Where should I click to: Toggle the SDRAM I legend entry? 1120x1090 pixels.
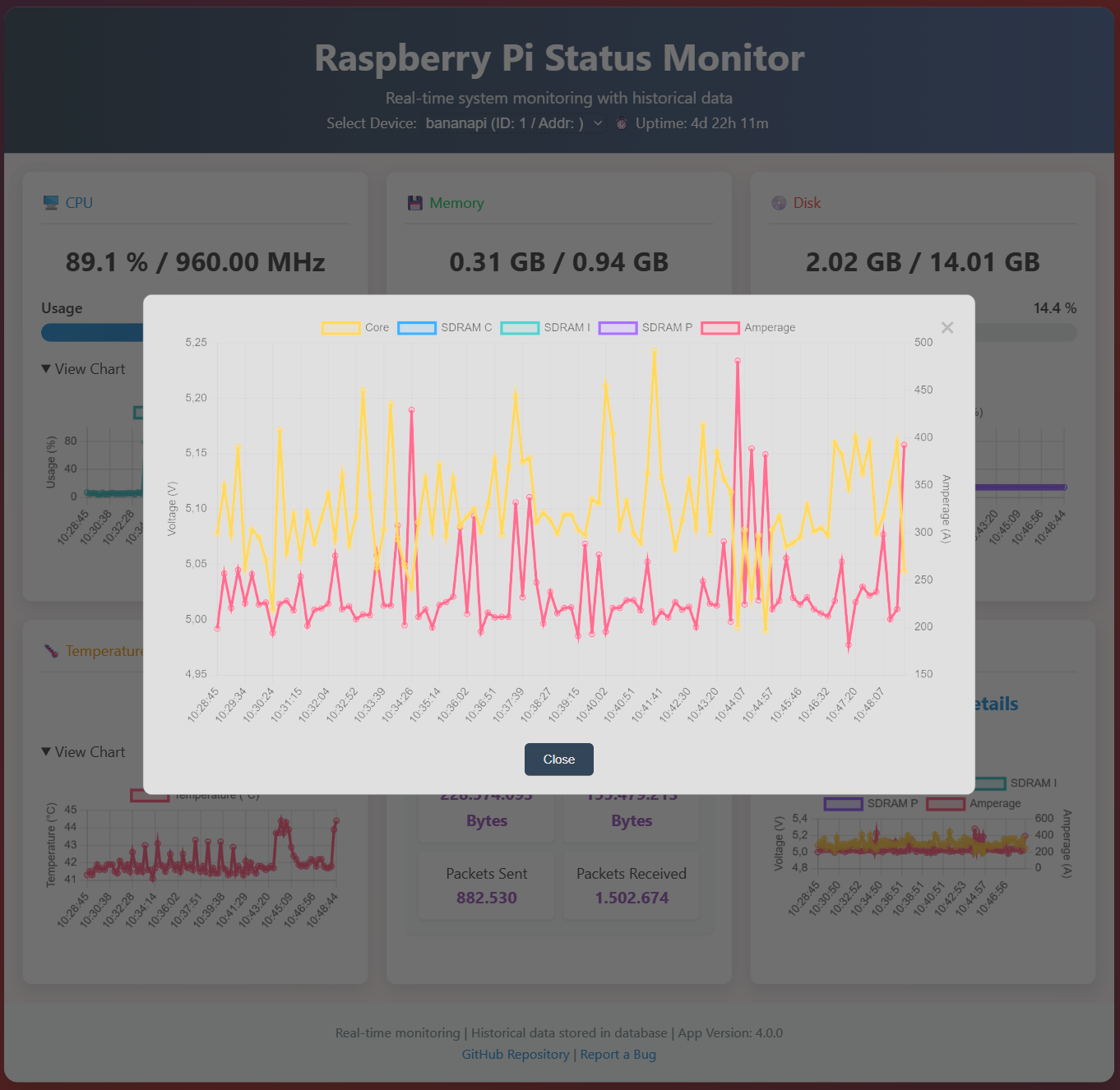pyautogui.click(x=545, y=327)
